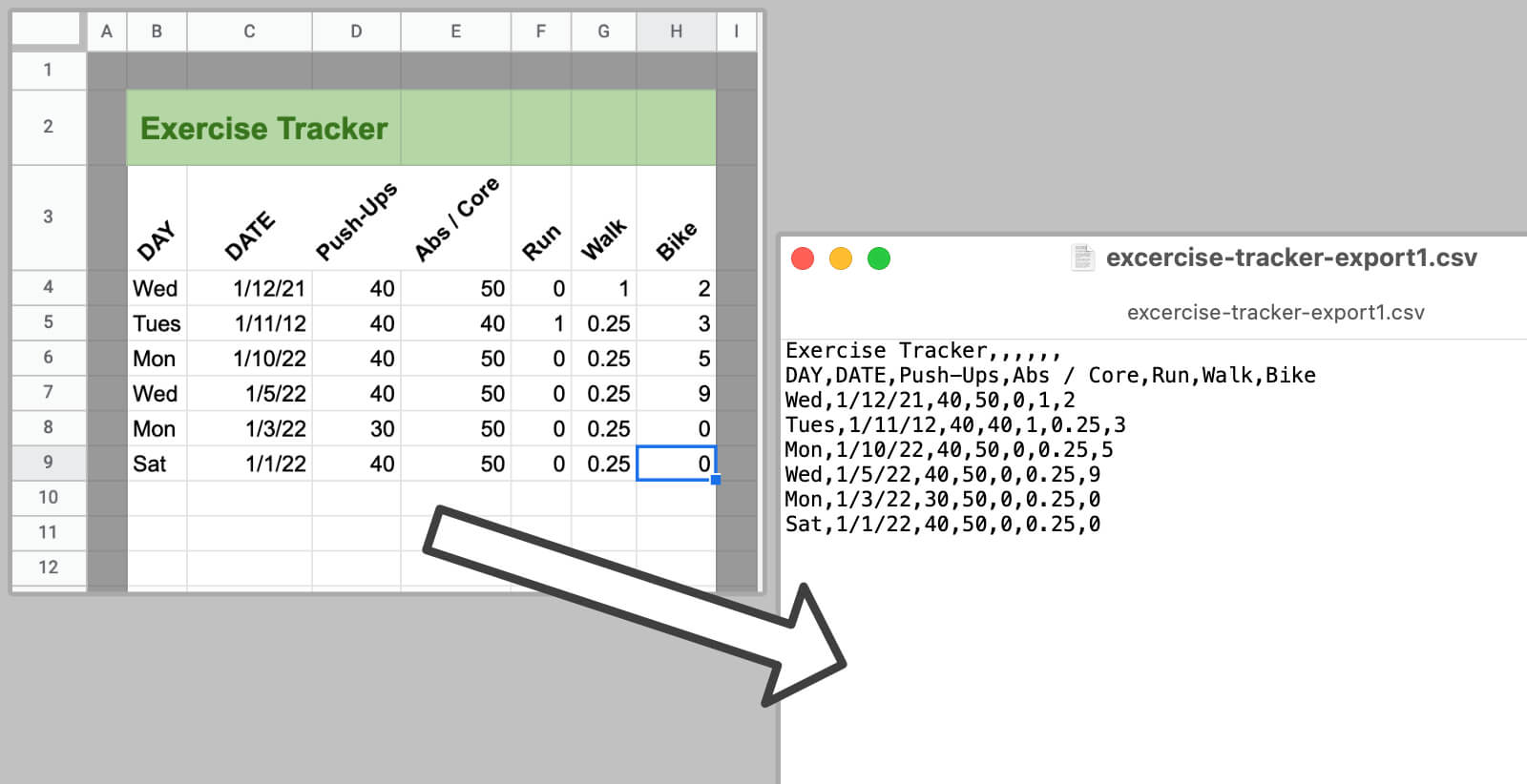The image size is (1527, 784).
Task: Select the Abs / Core value '40' in row 5
Action: coord(456,323)
